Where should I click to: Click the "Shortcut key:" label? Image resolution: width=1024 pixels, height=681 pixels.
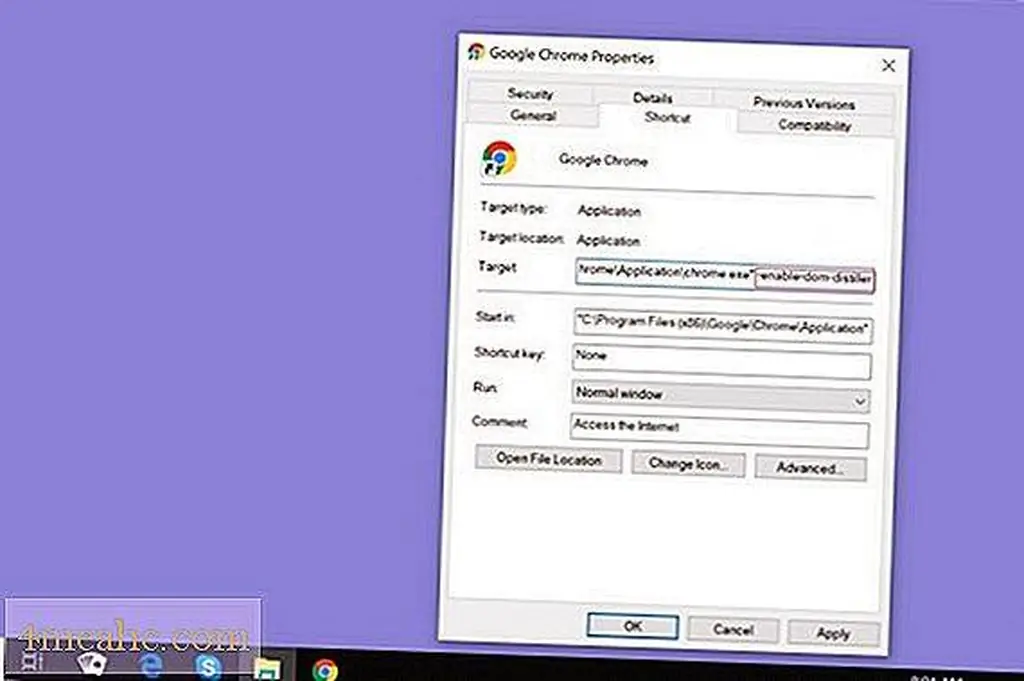[x=509, y=353]
